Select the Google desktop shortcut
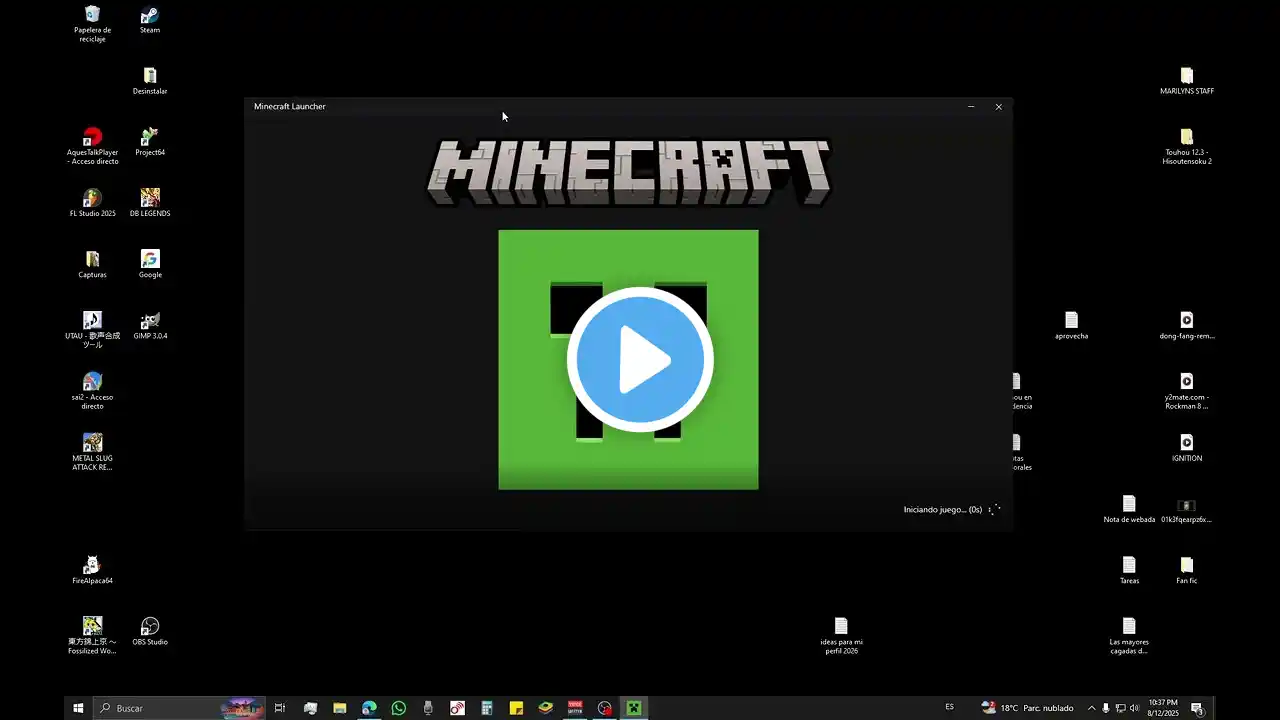The image size is (1280, 720). point(150,263)
